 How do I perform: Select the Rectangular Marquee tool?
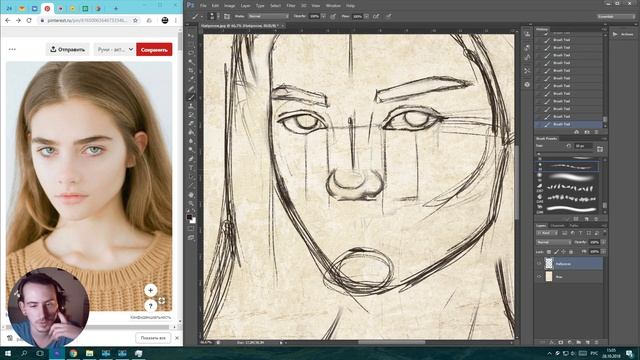point(191,44)
